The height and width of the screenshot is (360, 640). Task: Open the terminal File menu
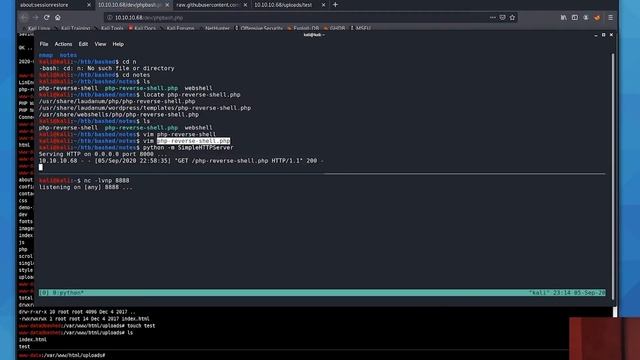click(44, 44)
